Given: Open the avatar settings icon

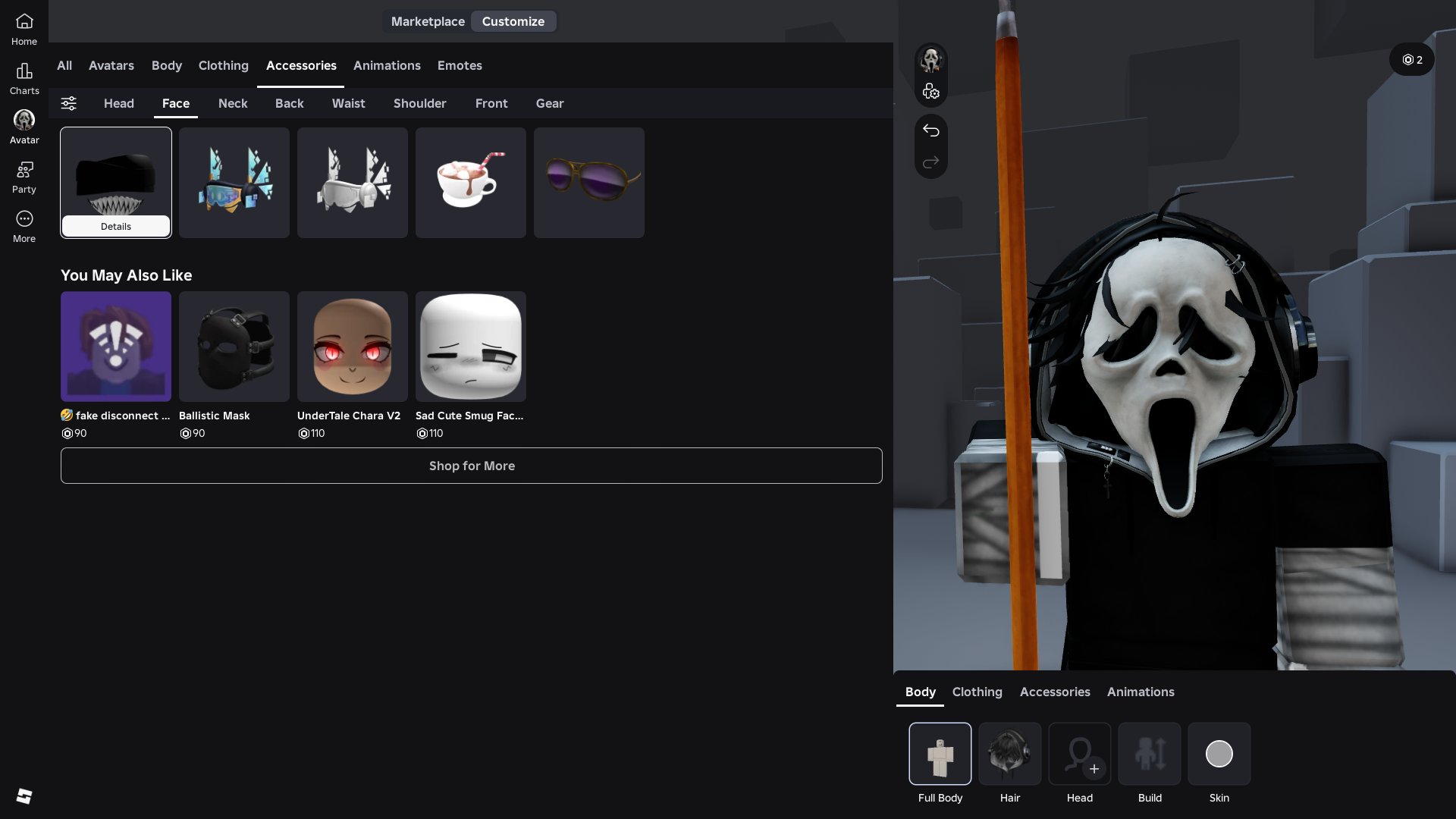Looking at the screenshot, I should (930, 91).
